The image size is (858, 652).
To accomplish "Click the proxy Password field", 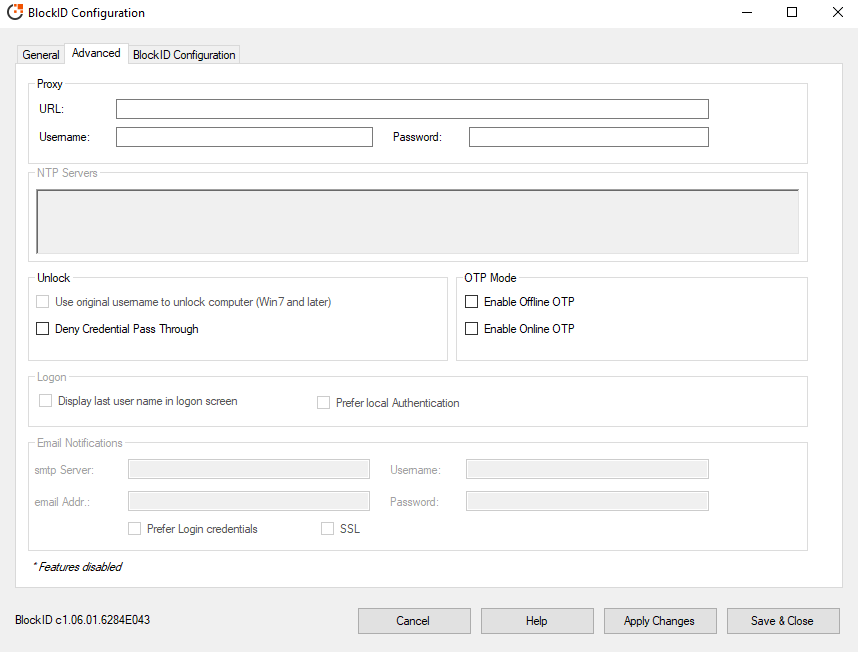I will pos(588,136).
